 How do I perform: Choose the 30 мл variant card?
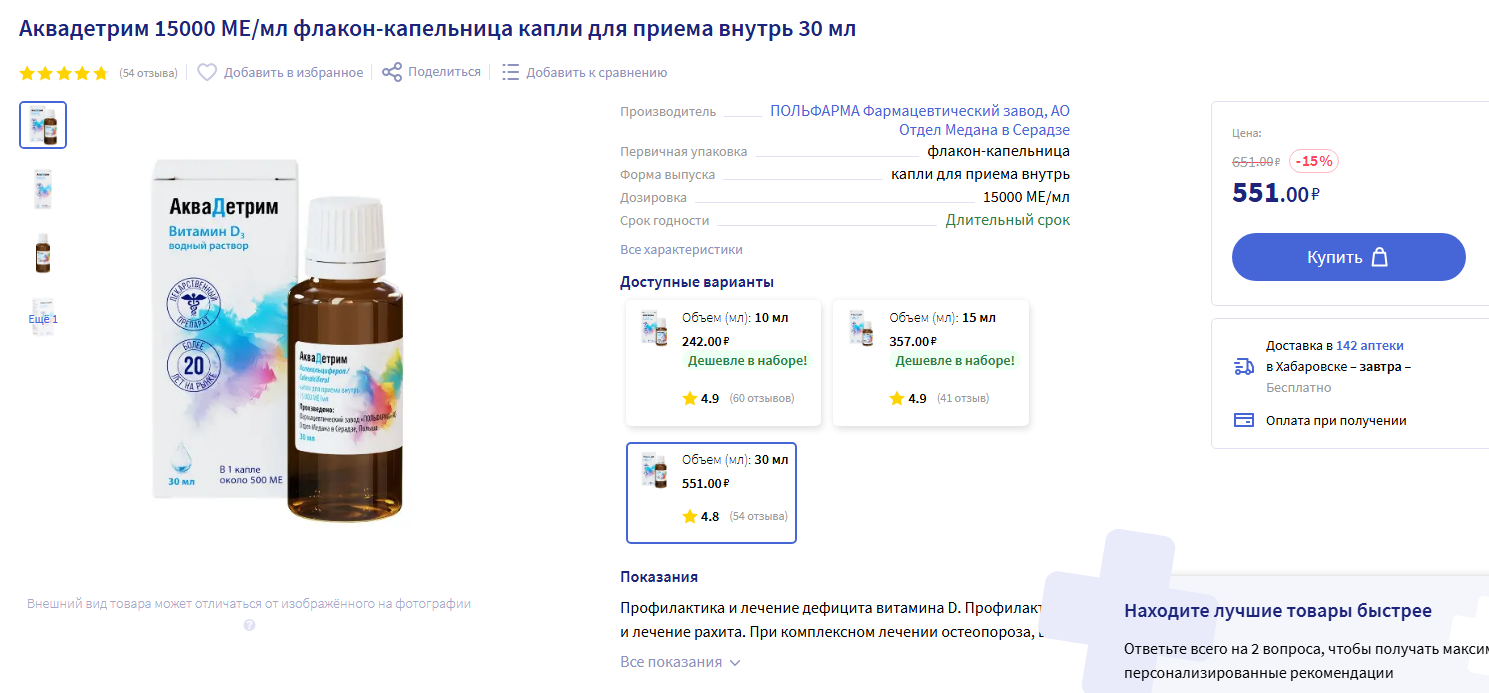pyautogui.click(x=711, y=493)
